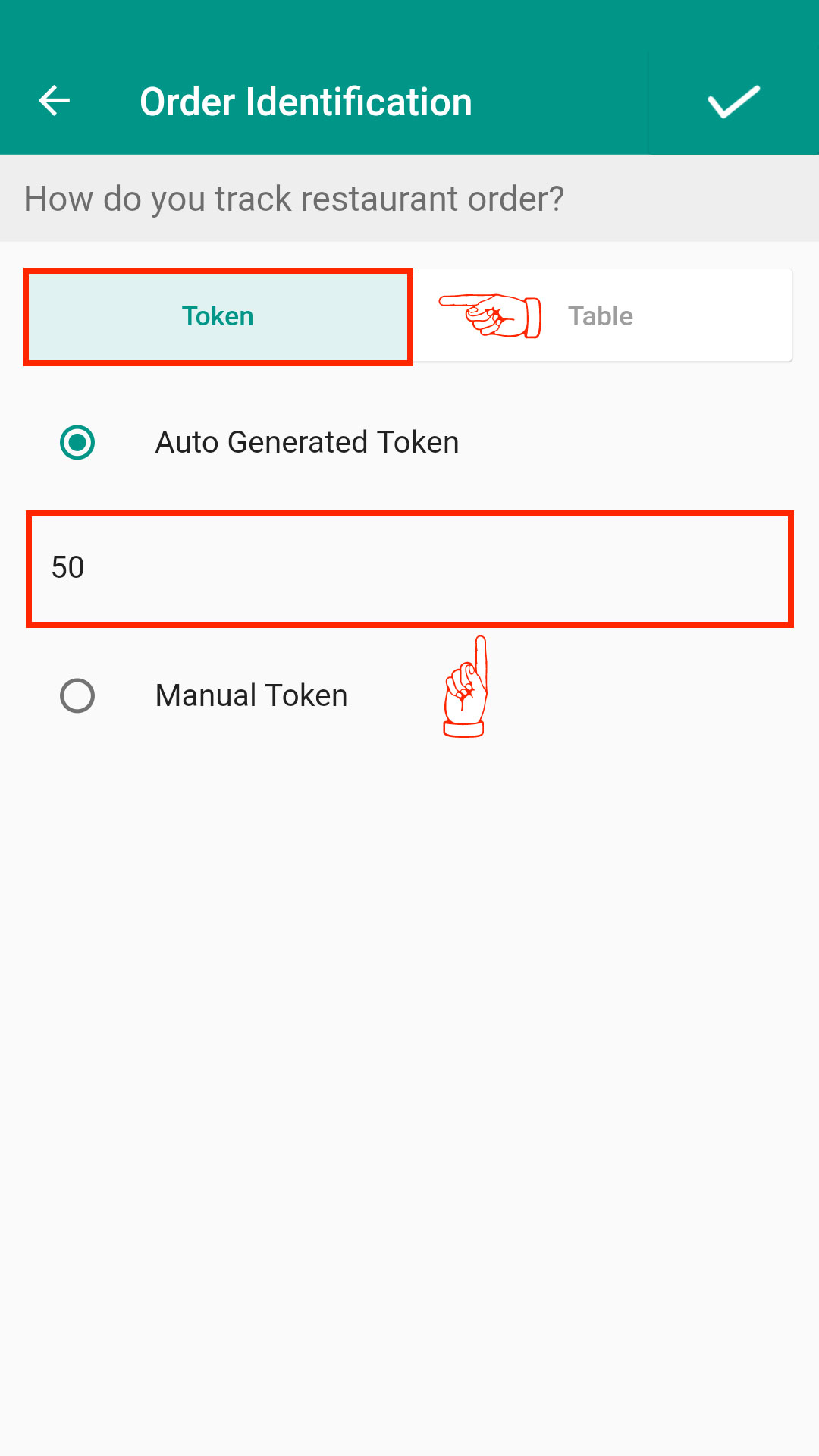Switch to the Token tab
Viewport: 819px width, 1456px height.
(218, 316)
